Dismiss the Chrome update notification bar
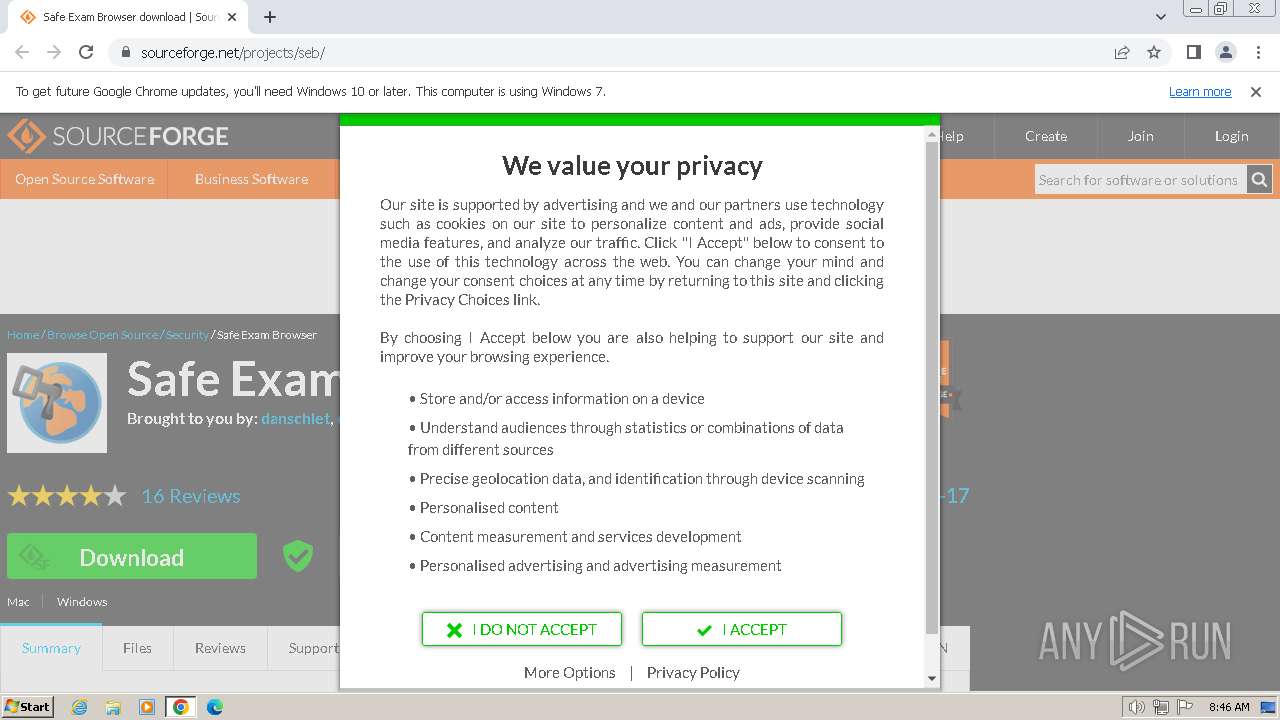The height and width of the screenshot is (720, 1280). pyautogui.click(x=1256, y=92)
